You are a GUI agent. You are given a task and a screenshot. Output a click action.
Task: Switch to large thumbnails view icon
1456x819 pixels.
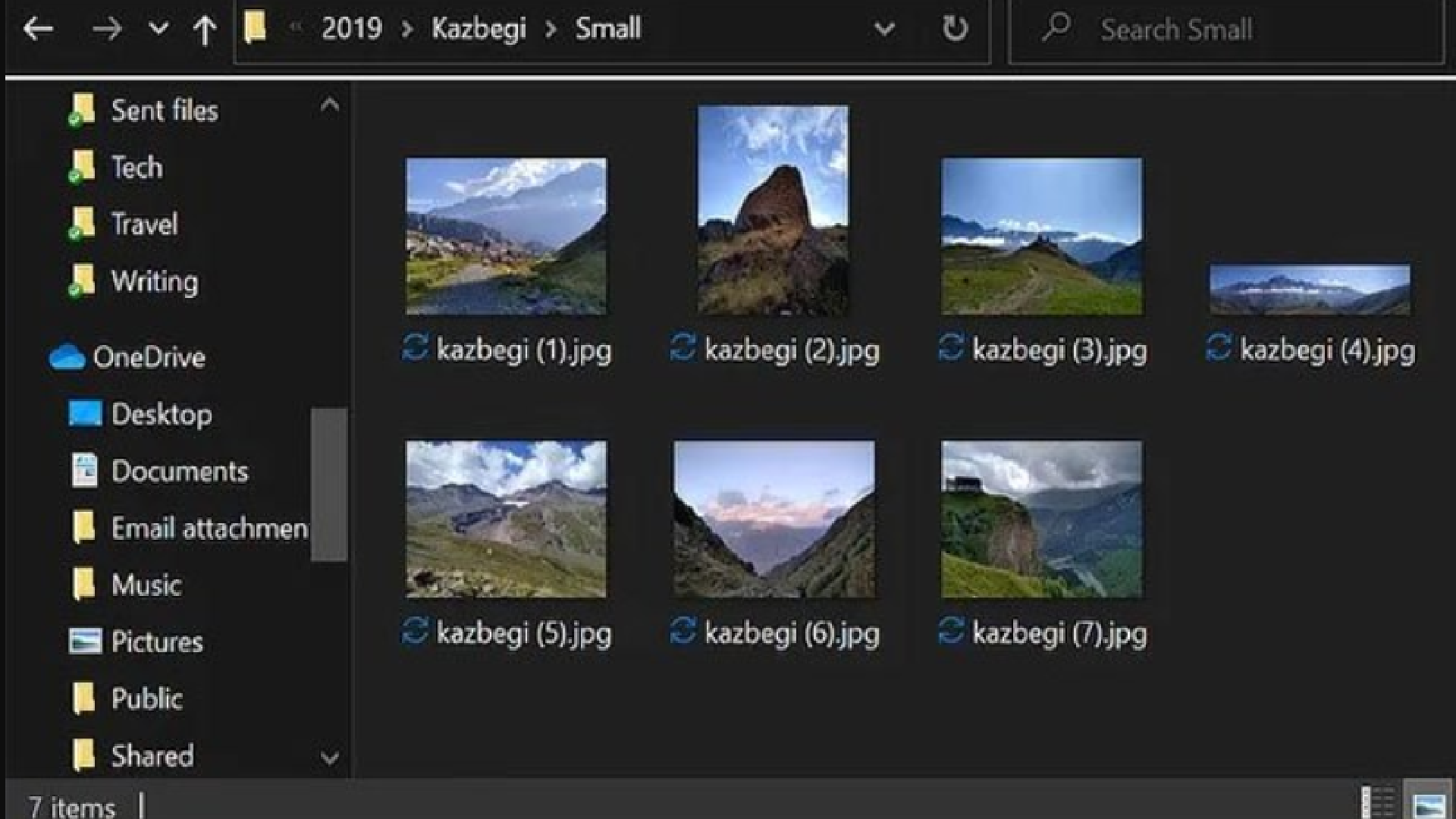[1429, 802]
